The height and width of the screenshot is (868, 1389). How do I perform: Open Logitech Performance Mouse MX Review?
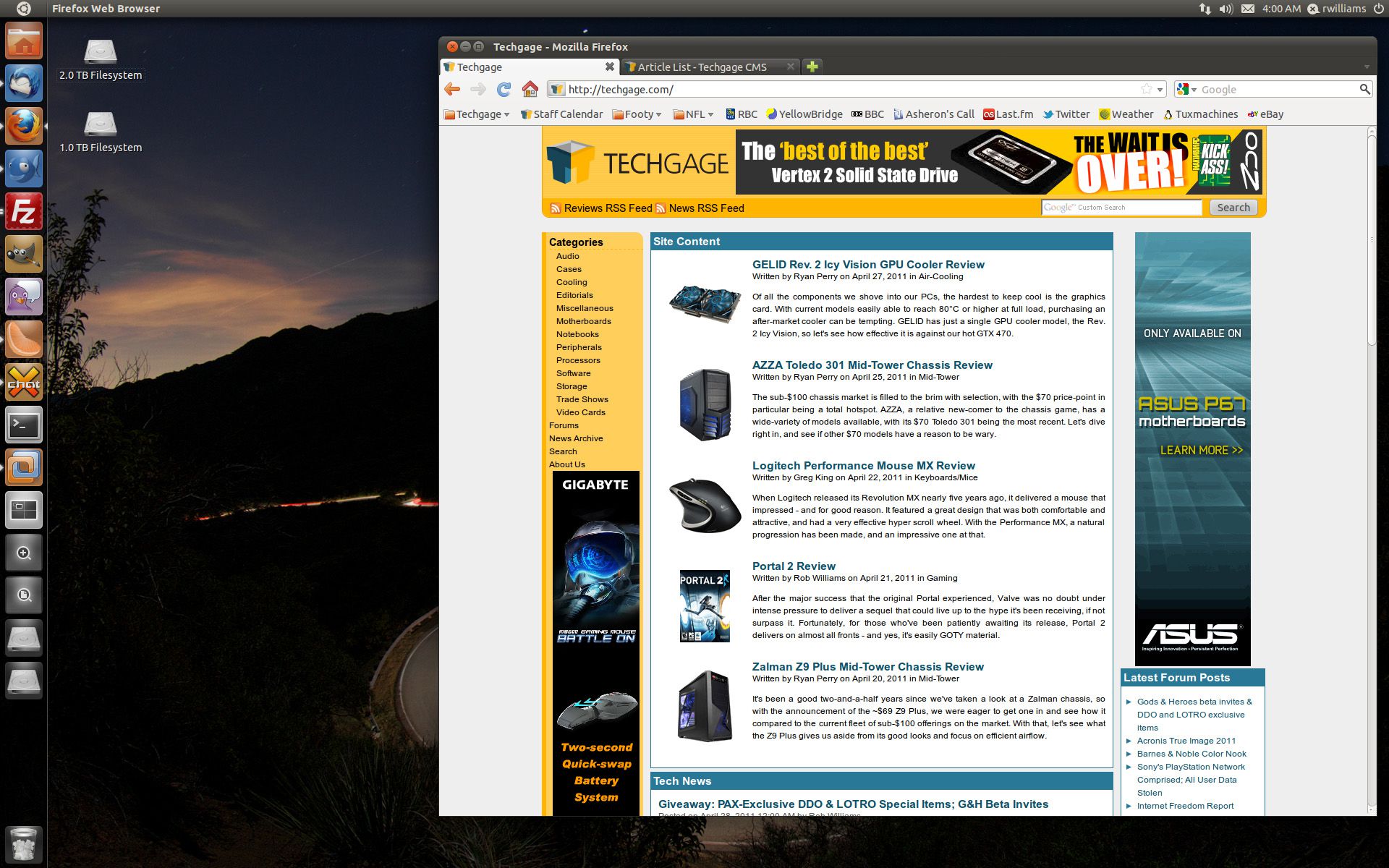[864, 466]
